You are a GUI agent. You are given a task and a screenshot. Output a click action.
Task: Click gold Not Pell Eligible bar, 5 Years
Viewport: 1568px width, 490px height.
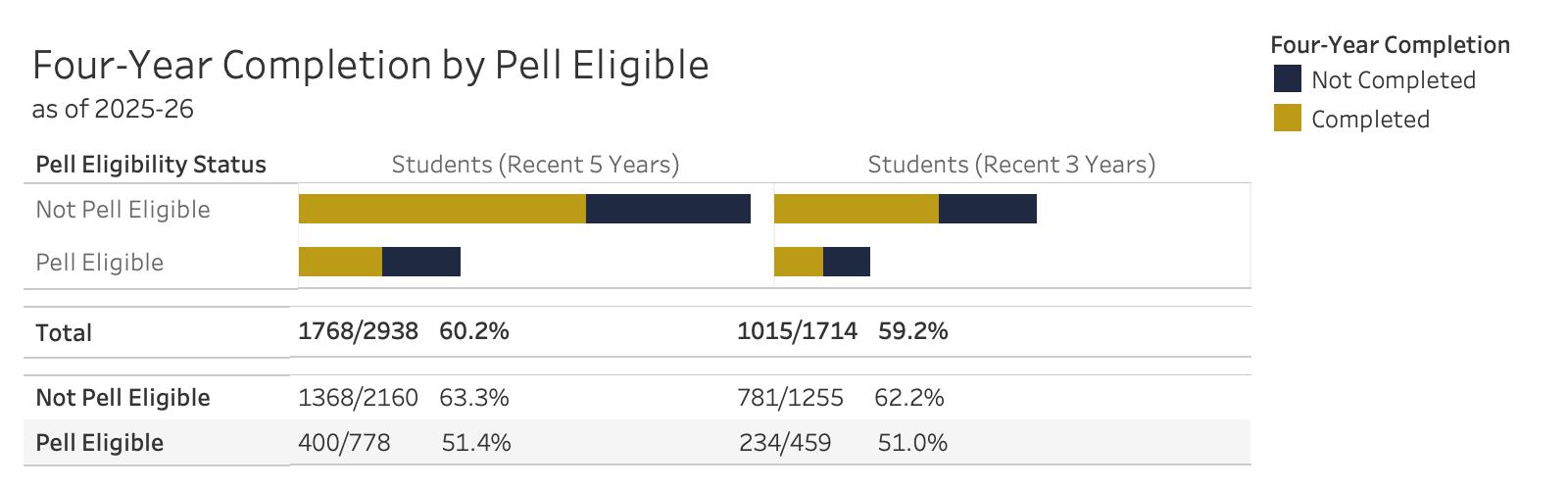(442, 209)
